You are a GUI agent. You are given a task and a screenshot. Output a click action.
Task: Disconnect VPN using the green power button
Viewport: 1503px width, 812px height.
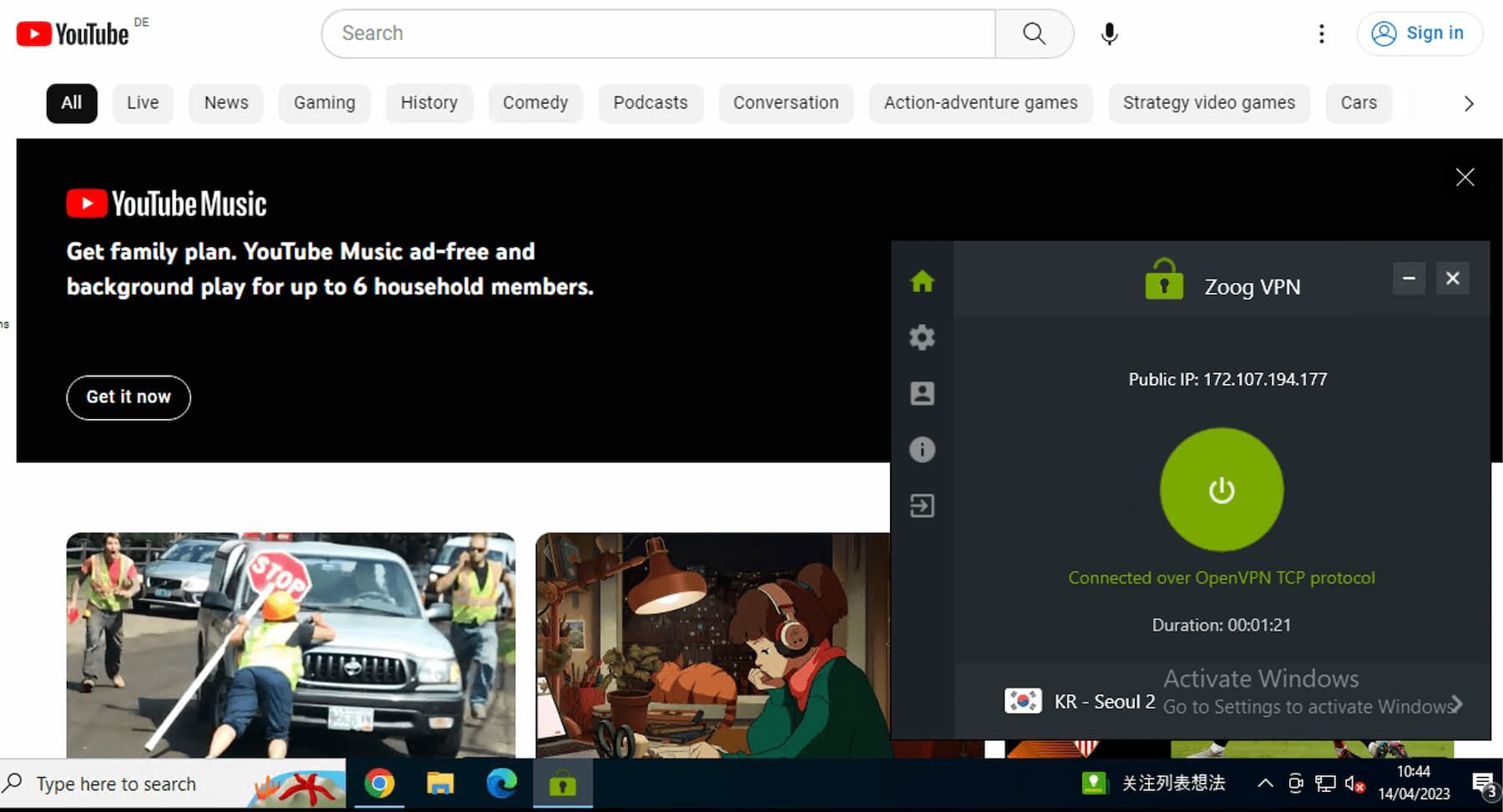(1221, 490)
